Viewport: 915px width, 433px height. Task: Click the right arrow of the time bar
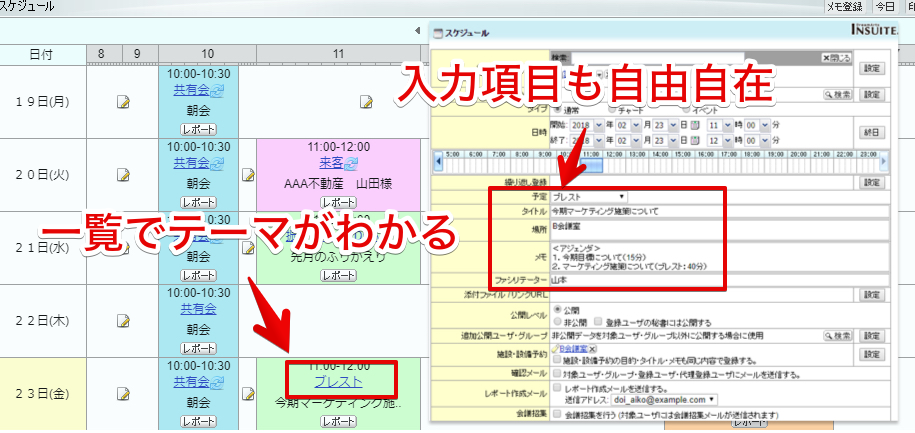click(883, 163)
